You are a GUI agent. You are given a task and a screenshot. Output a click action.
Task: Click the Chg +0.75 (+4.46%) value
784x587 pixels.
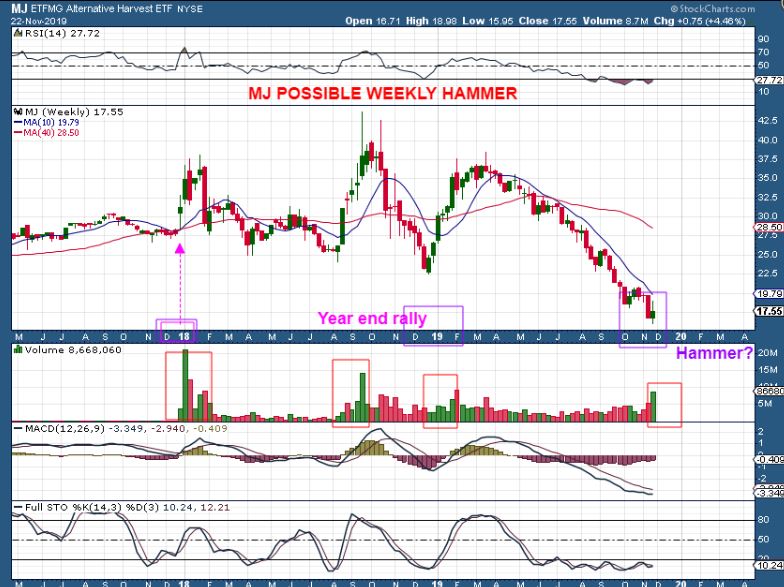coord(700,21)
